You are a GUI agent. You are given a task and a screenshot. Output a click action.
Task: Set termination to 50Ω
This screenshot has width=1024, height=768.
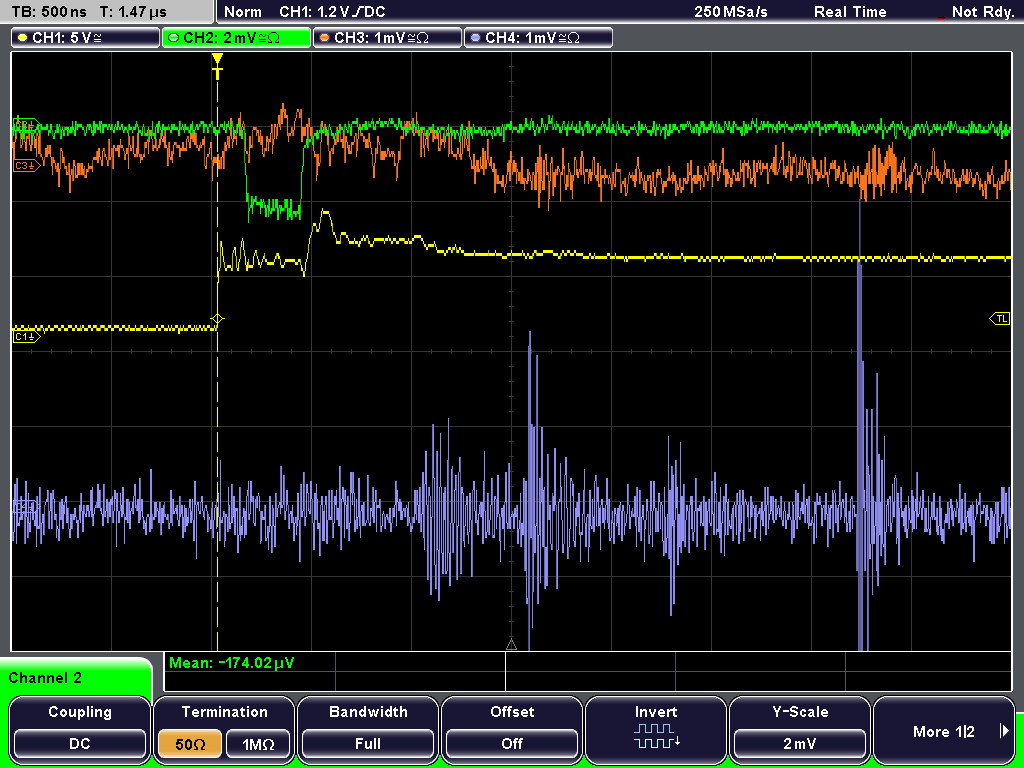190,744
